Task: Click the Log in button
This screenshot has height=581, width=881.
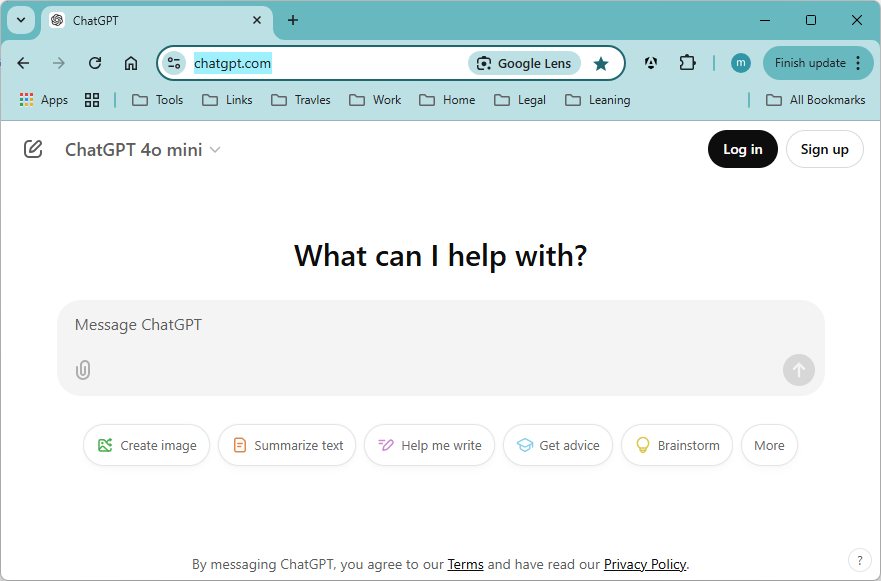Action: point(742,149)
